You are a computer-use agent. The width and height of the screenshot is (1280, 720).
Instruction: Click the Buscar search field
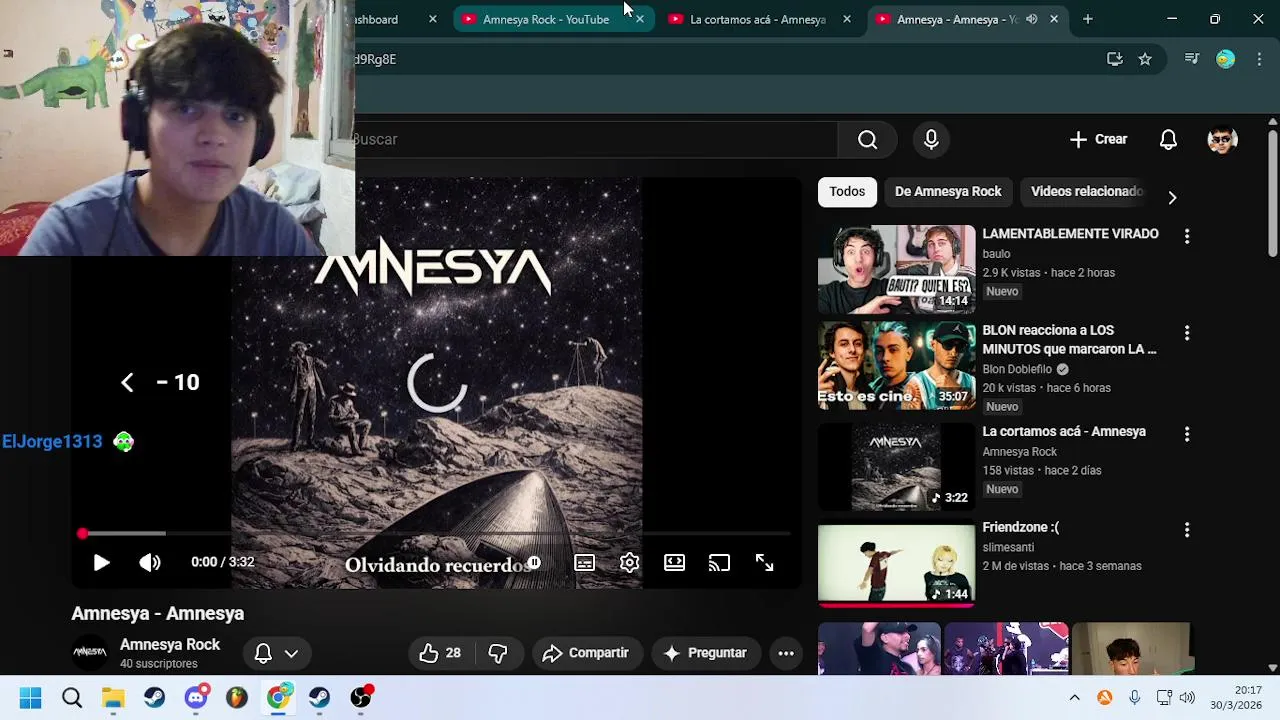click(595, 140)
